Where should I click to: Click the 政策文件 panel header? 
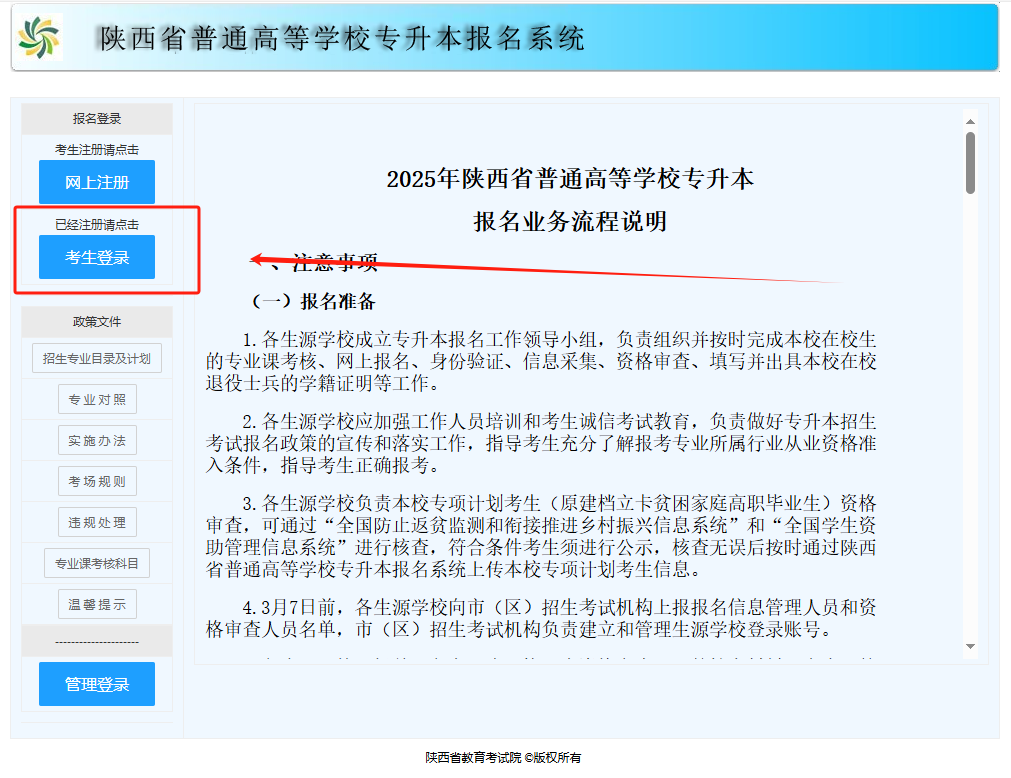[x=96, y=321]
